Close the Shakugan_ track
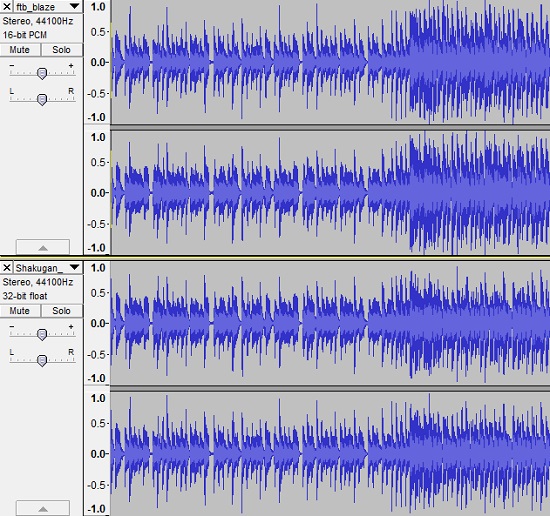 click(x=6, y=268)
